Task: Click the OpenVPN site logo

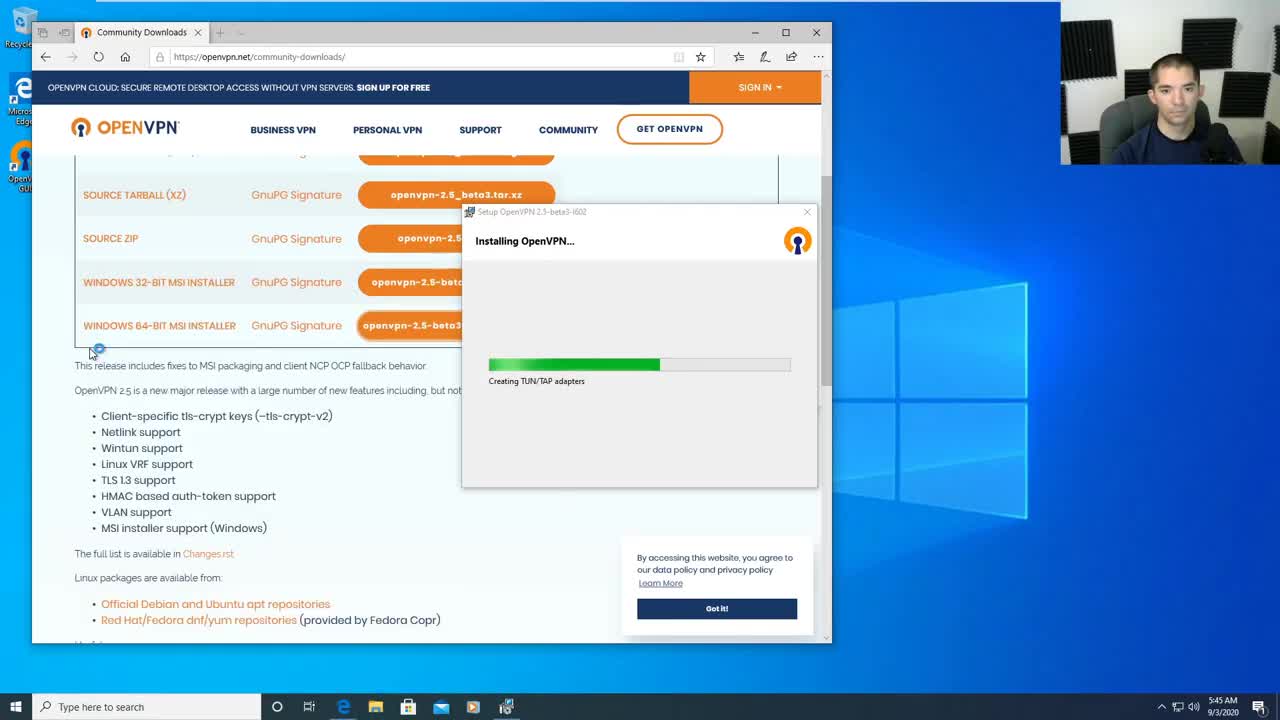Action: [125, 128]
